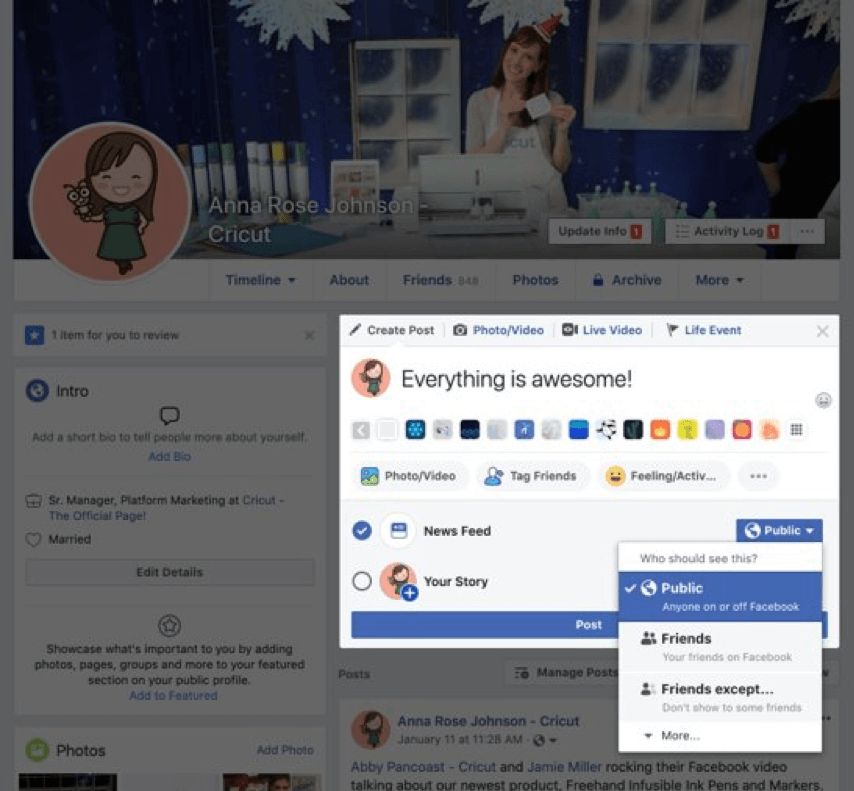Open the emoji picker in the post box
Image resolution: width=854 pixels, height=791 pixels.
823,400
